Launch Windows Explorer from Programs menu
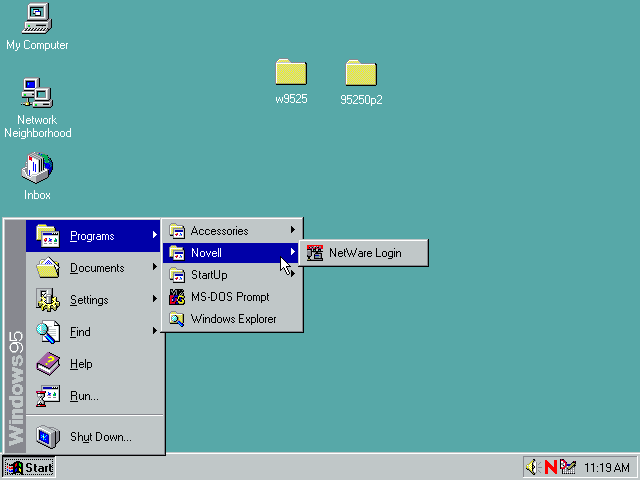The image size is (640, 480). [232, 319]
